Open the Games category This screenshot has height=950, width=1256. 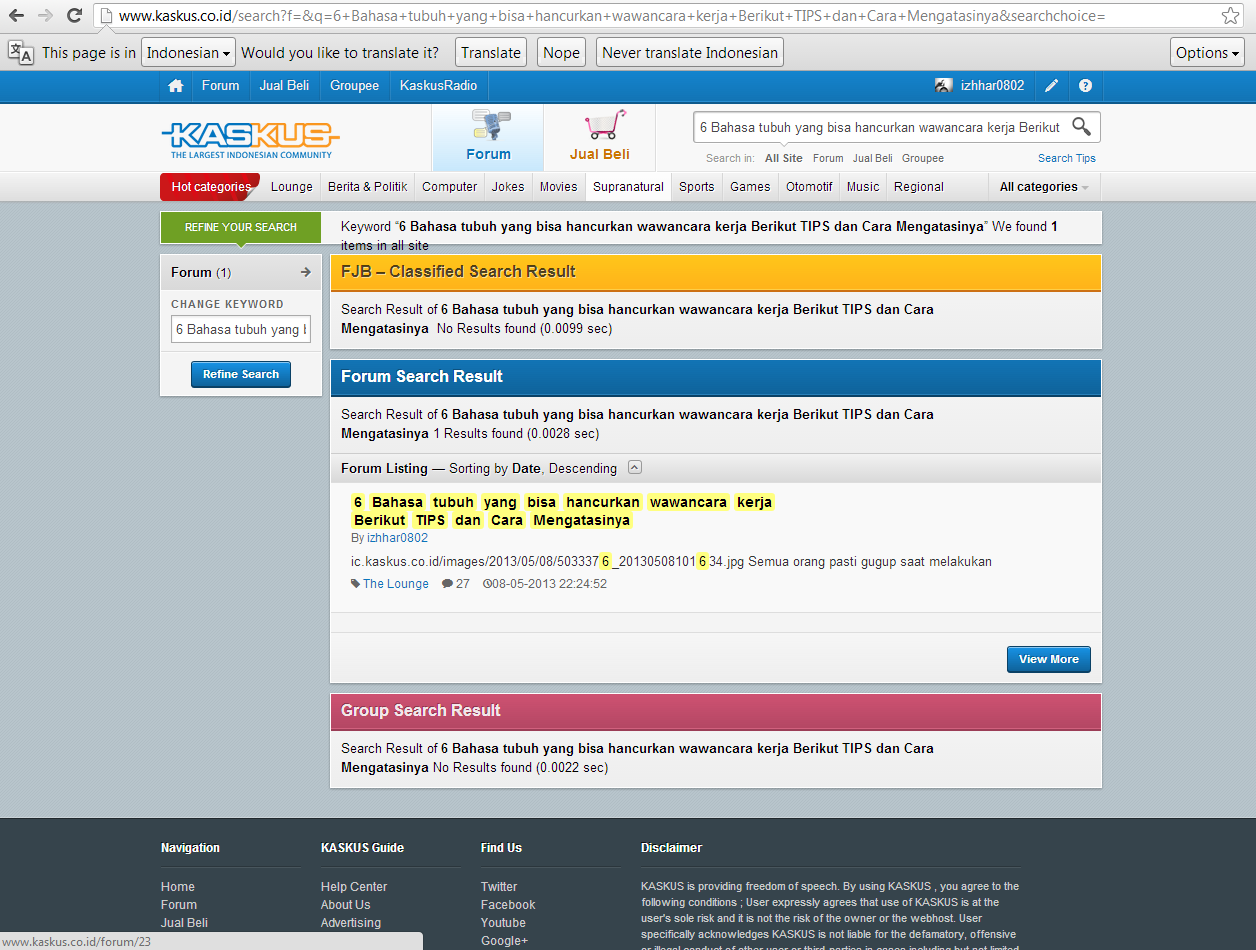click(x=750, y=187)
